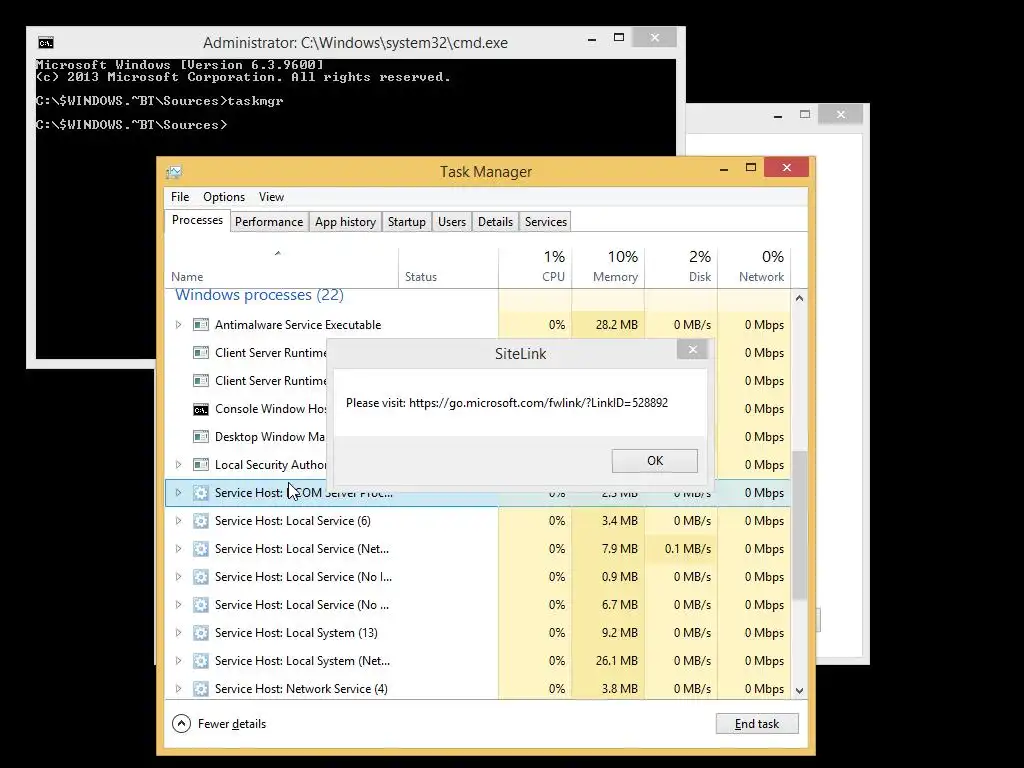Screen dimensions: 1024x768
Task: Sort processes by CPU column
Action: (x=535, y=268)
